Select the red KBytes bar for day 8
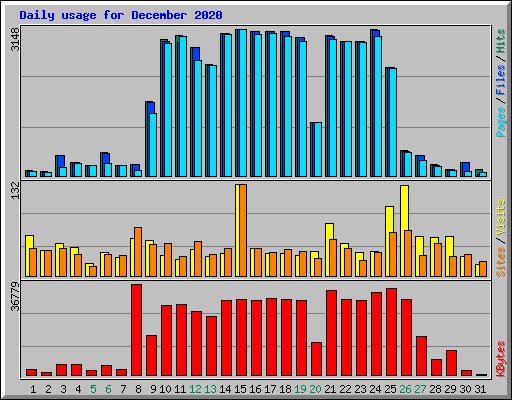 (x=136, y=330)
